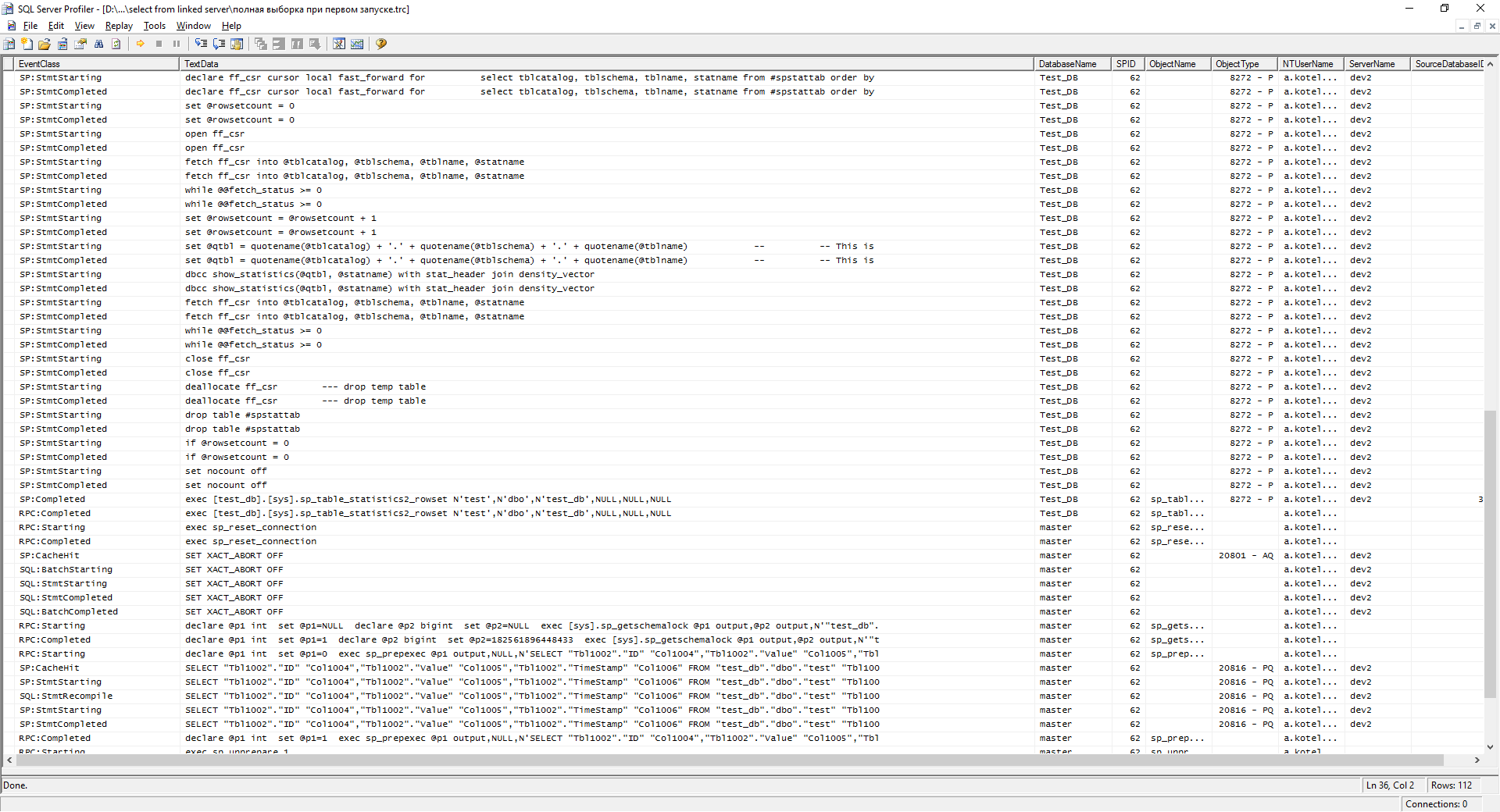
Task: Open the Edit menu
Action: 56,26
